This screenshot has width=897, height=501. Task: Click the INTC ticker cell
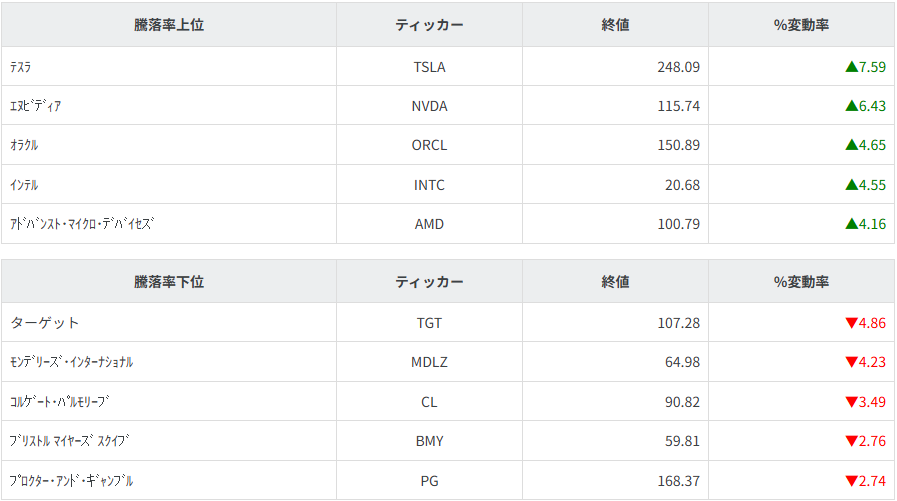click(429, 185)
